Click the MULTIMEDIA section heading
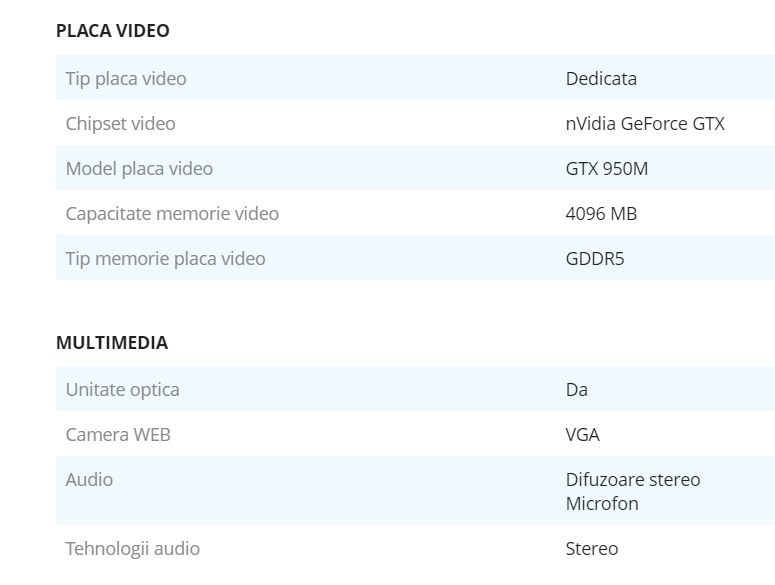Viewport: 775px width, 585px height. click(112, 343)
